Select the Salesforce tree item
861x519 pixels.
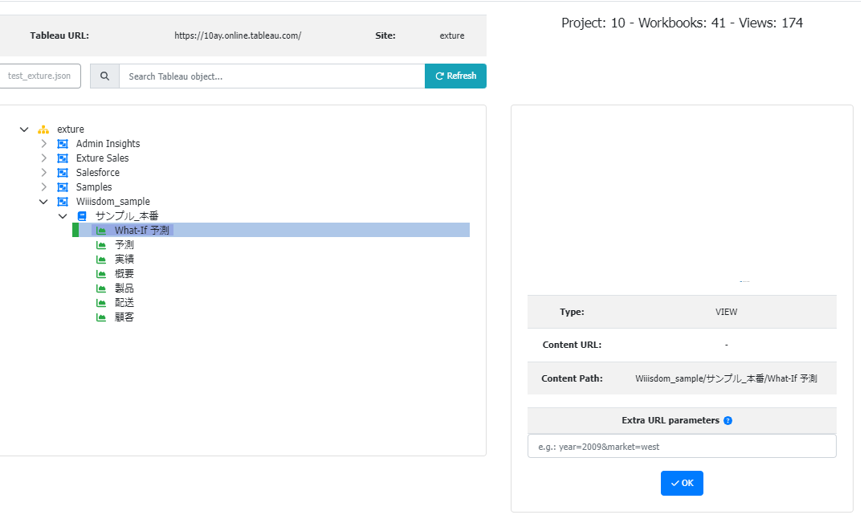coord(97,172)
